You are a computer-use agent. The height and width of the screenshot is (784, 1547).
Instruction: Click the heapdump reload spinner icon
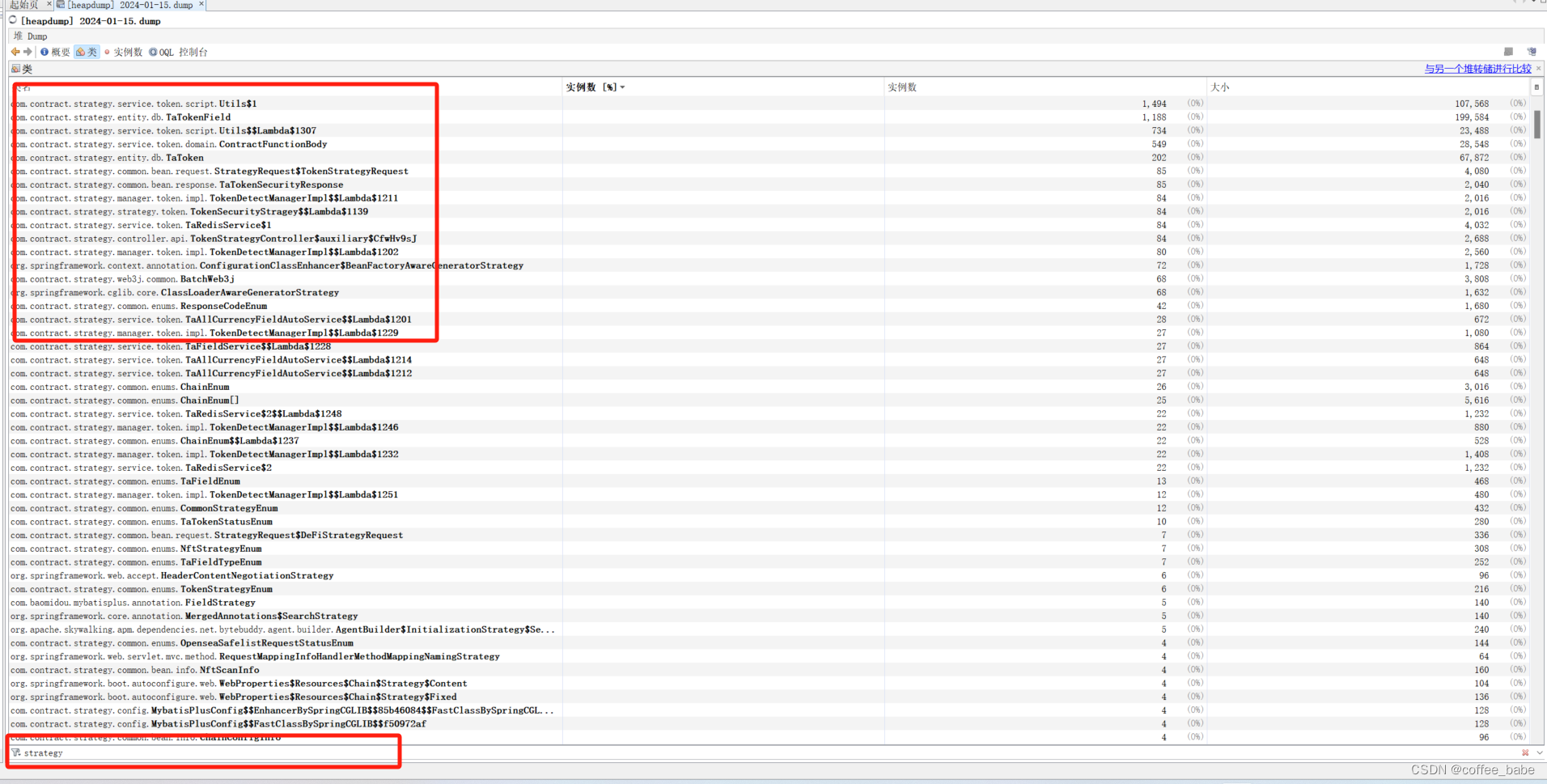13,20
